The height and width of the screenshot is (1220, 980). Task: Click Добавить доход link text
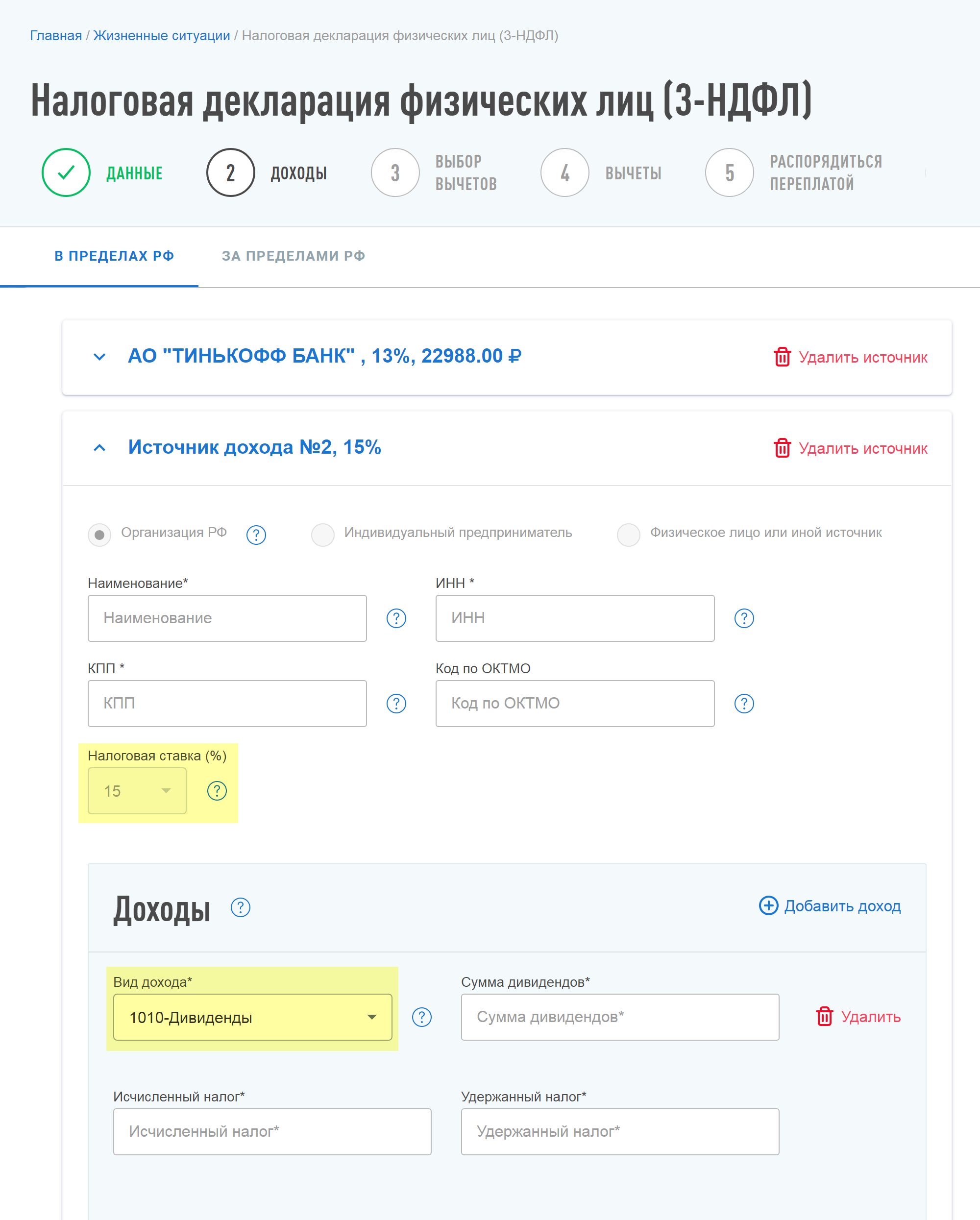coord(842,906)
